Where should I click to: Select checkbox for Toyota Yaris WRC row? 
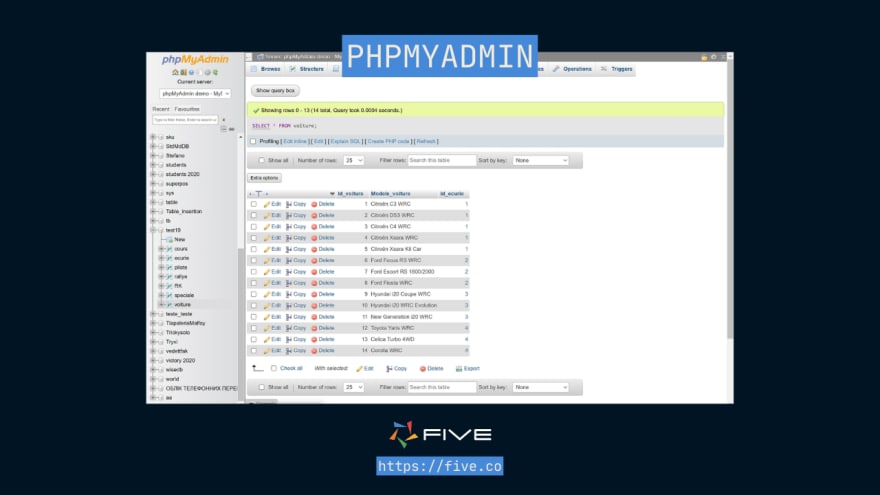point(254,328)
